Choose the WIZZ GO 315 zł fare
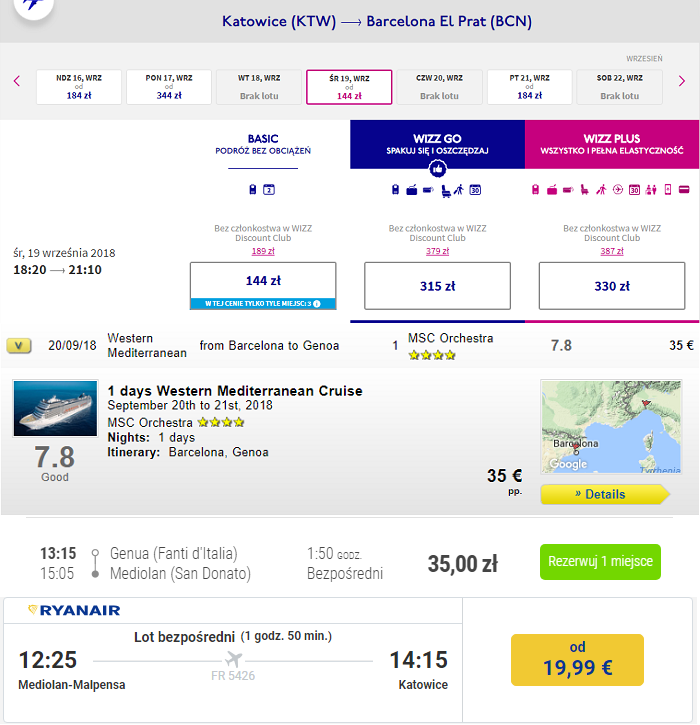The width and height of the screenshot is (700, 725). pyautogui.click(x=437, y=286)
